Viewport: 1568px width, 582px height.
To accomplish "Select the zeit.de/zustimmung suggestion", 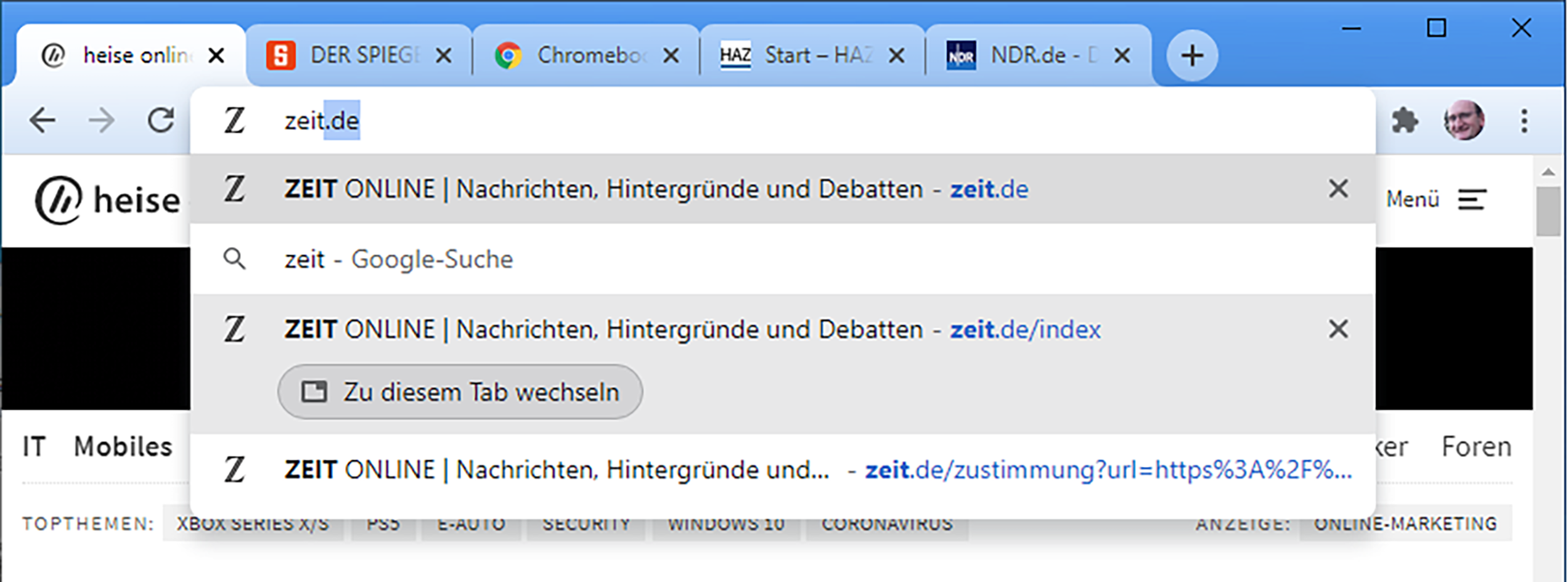I will pyautogui.click(x=783, y=470).
